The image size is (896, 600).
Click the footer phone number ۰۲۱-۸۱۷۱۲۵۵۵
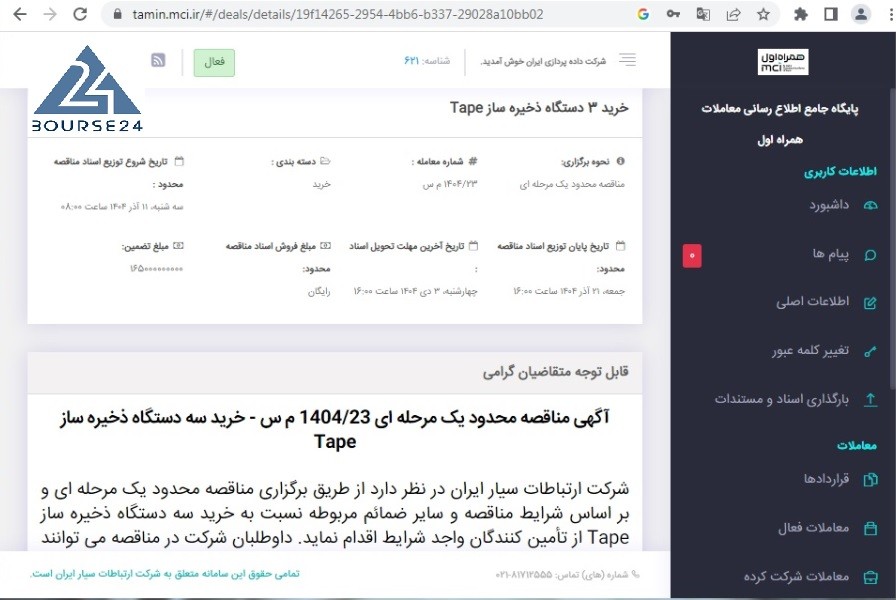tap(524, 574)
